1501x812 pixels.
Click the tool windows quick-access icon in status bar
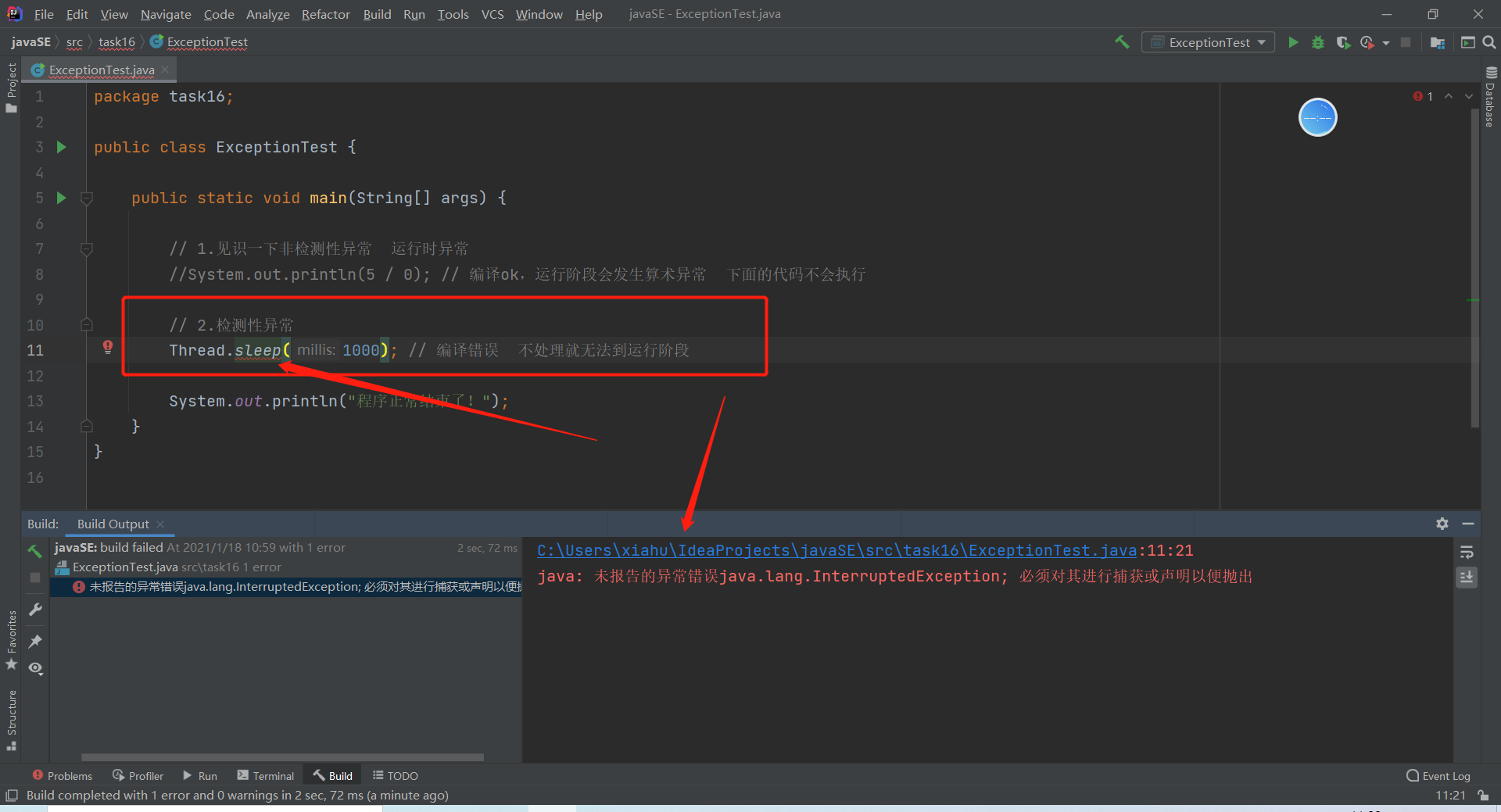click(x=12, y=796)
